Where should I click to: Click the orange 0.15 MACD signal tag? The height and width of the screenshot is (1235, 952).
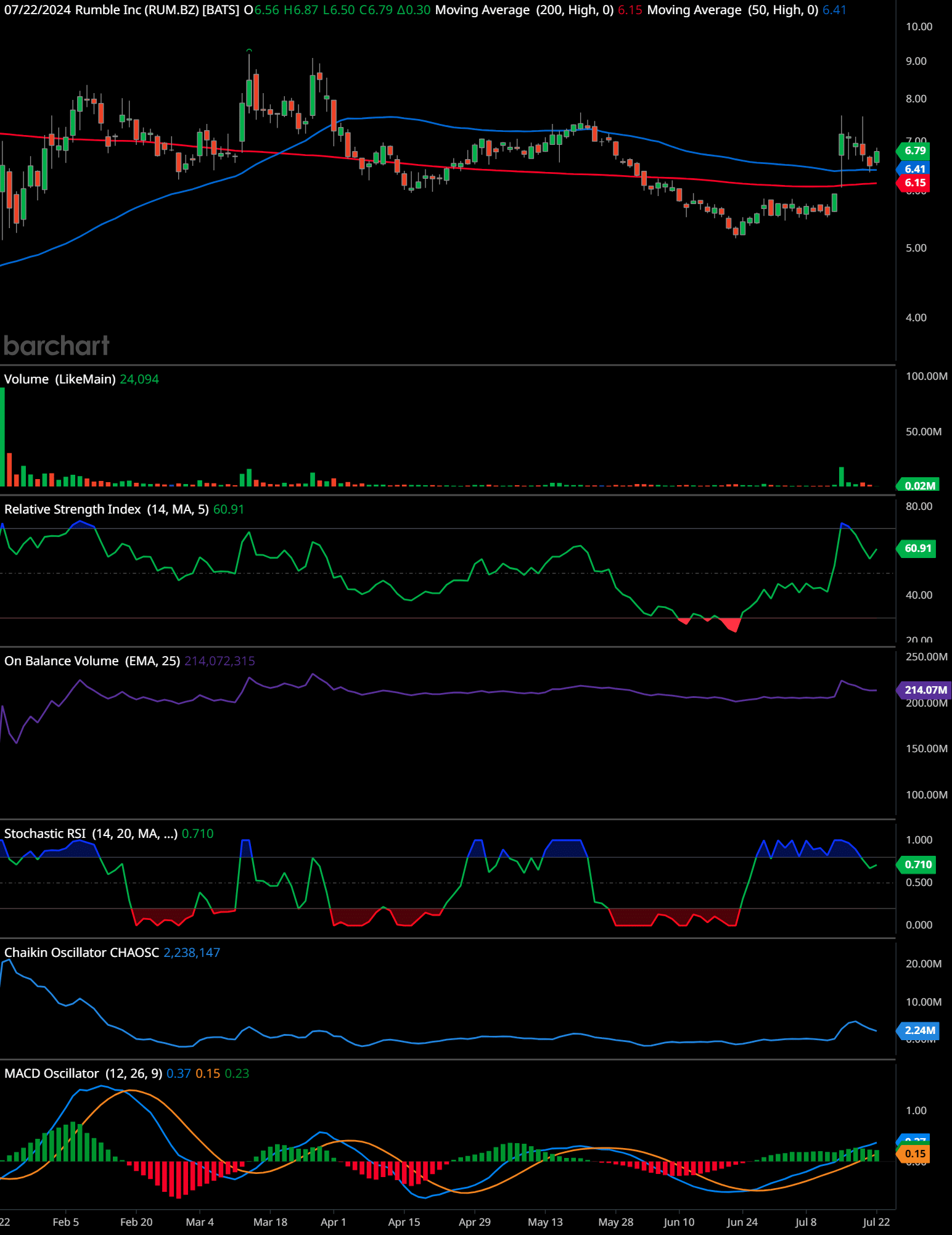(x=914, y=1154)
